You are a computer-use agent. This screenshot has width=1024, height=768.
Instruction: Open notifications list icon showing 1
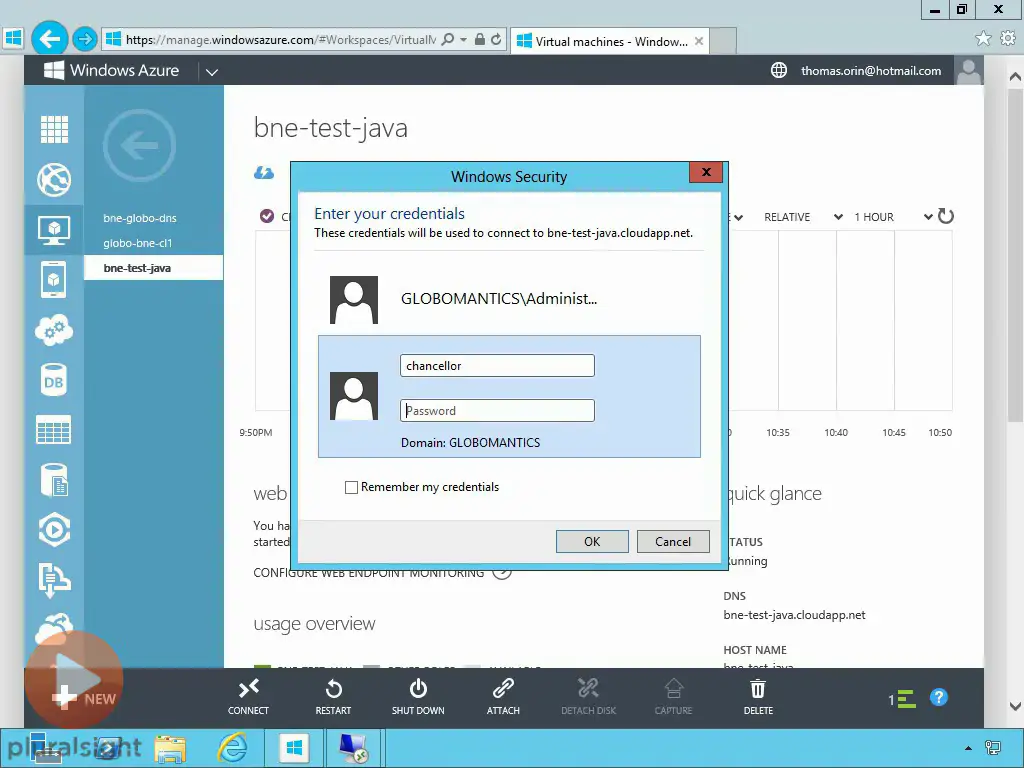tap(902, 699)
